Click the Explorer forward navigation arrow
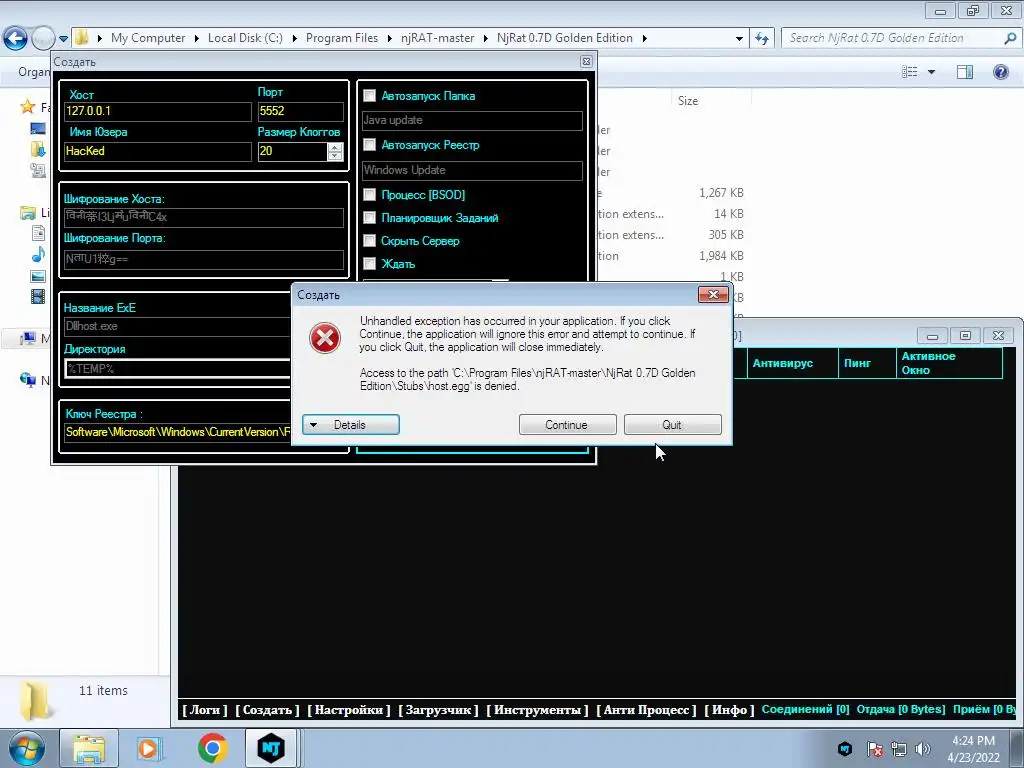Screen dimensions: 1024x768 point(43,38)
